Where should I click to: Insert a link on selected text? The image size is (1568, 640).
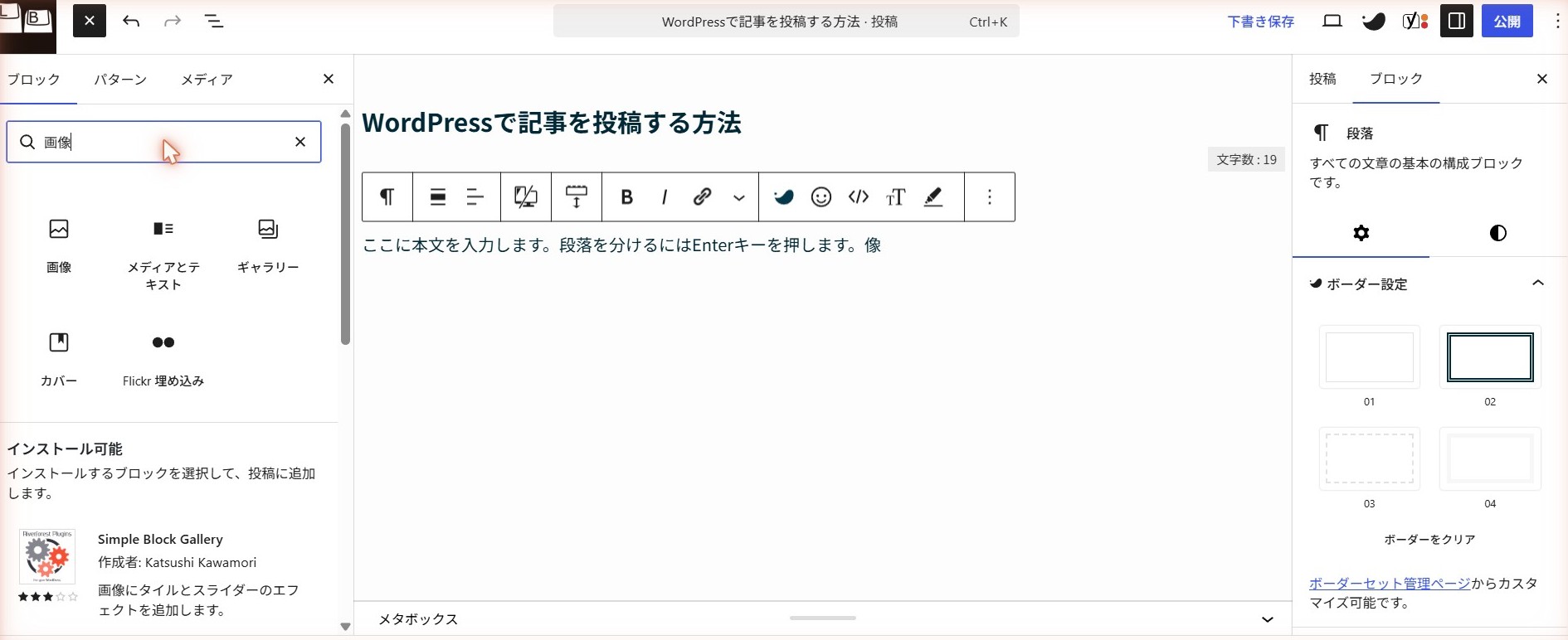tap(702, 196)
